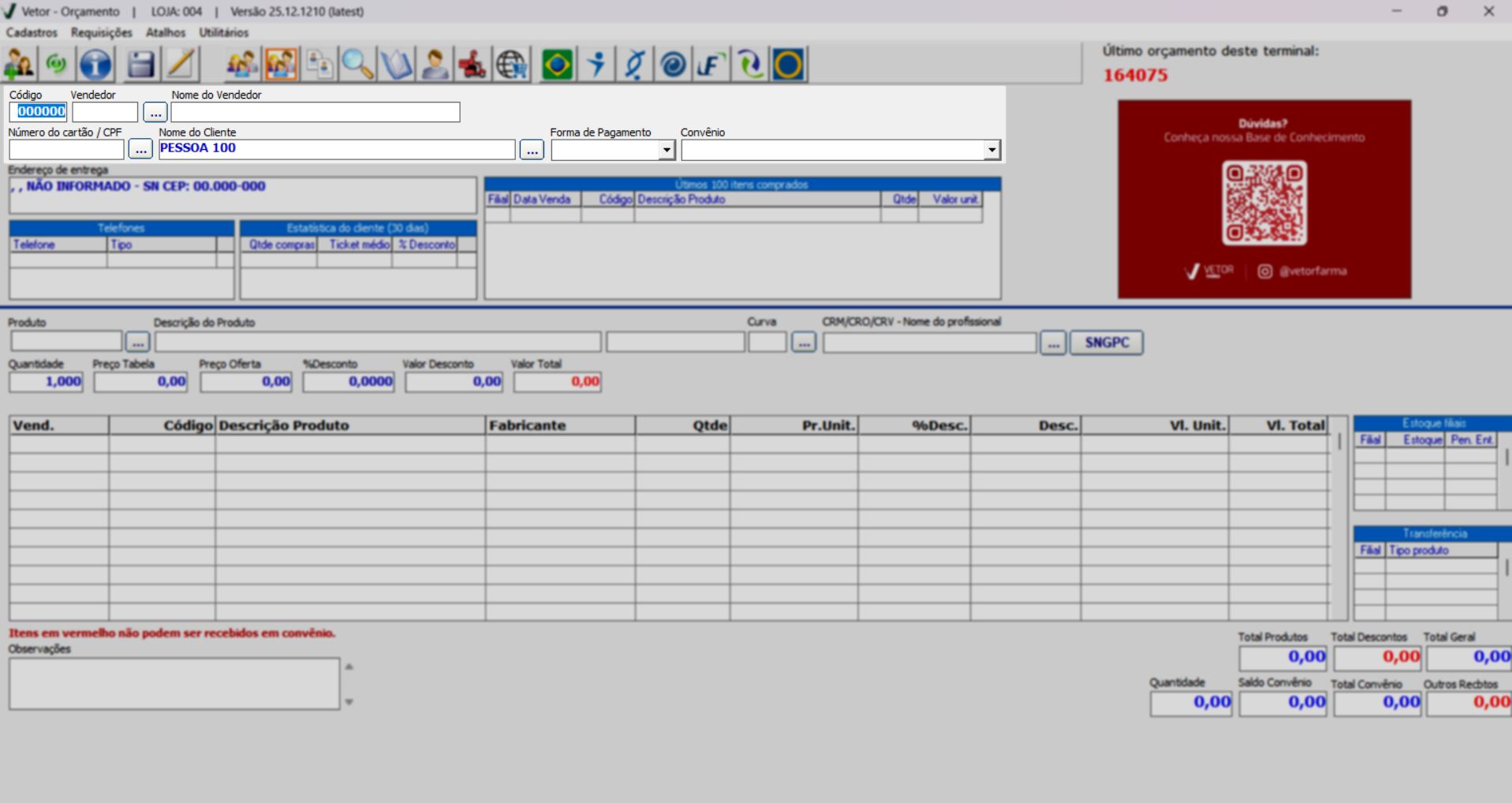Image resolution: width=1512 pixels, height=803 pixels.
Task: Click the open blue book icon
Action: 396,64
